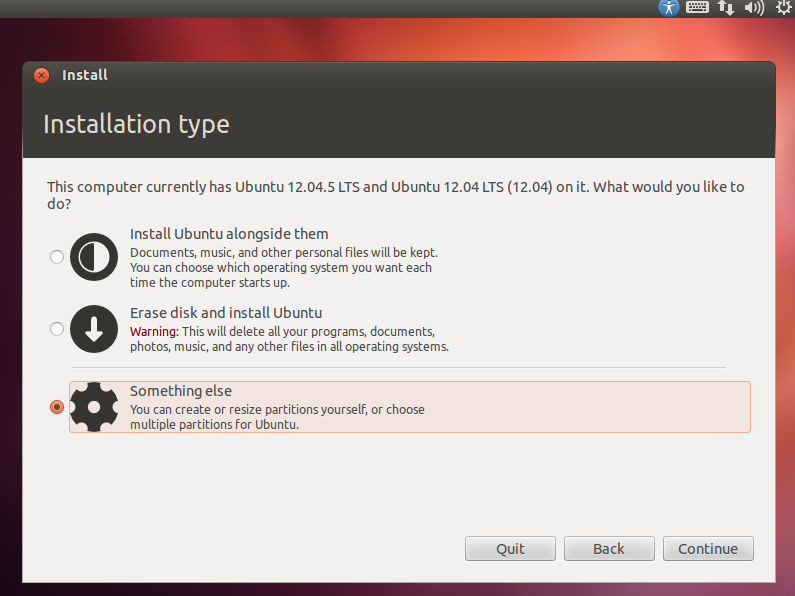Viewport: 795px width, 596px height.
Task: Open the keyboard layout indicator
Action: pyautogui.click(x=697, y=7)
